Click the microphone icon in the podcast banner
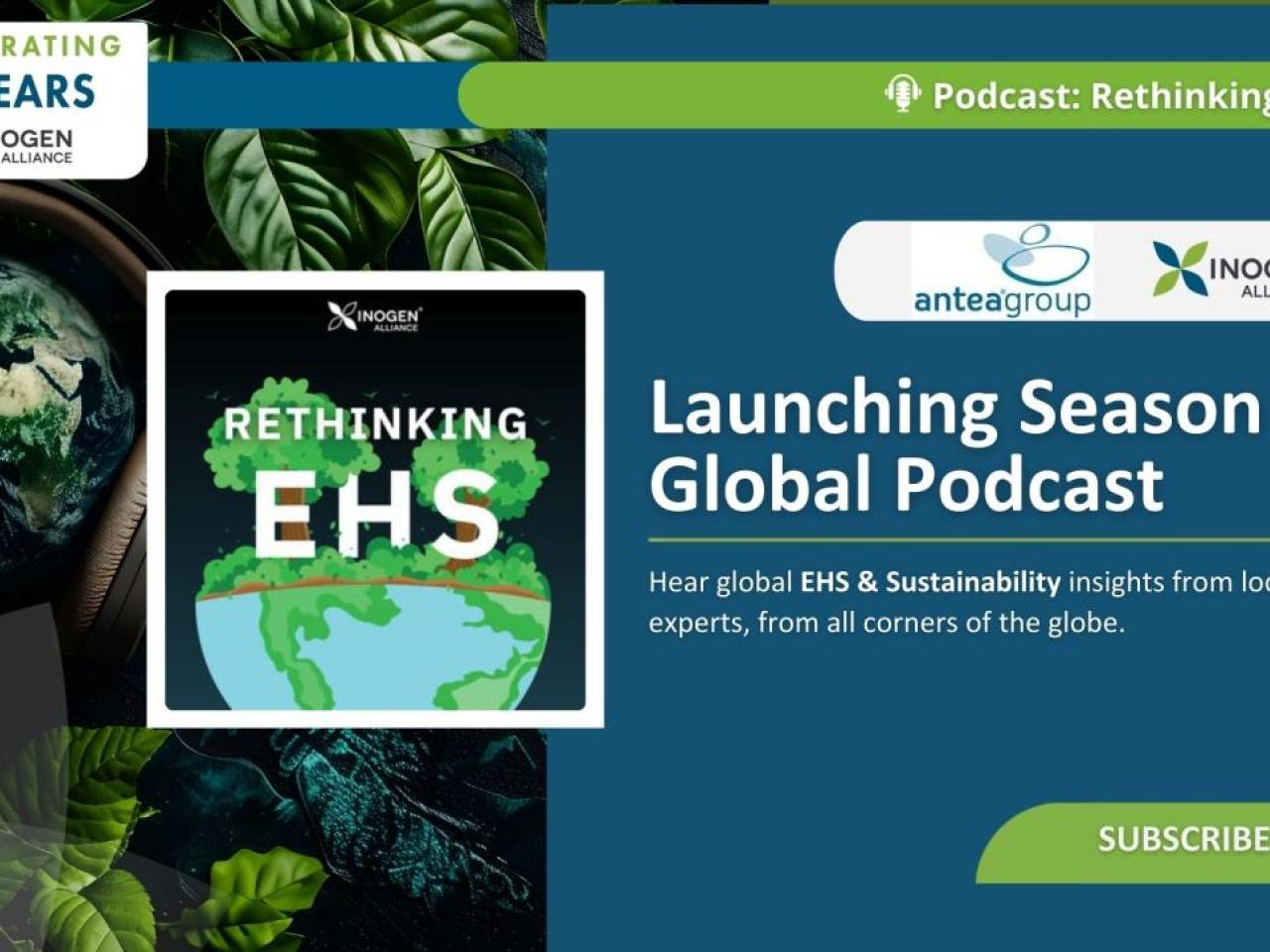1270x952 pixels. point(902,96)
